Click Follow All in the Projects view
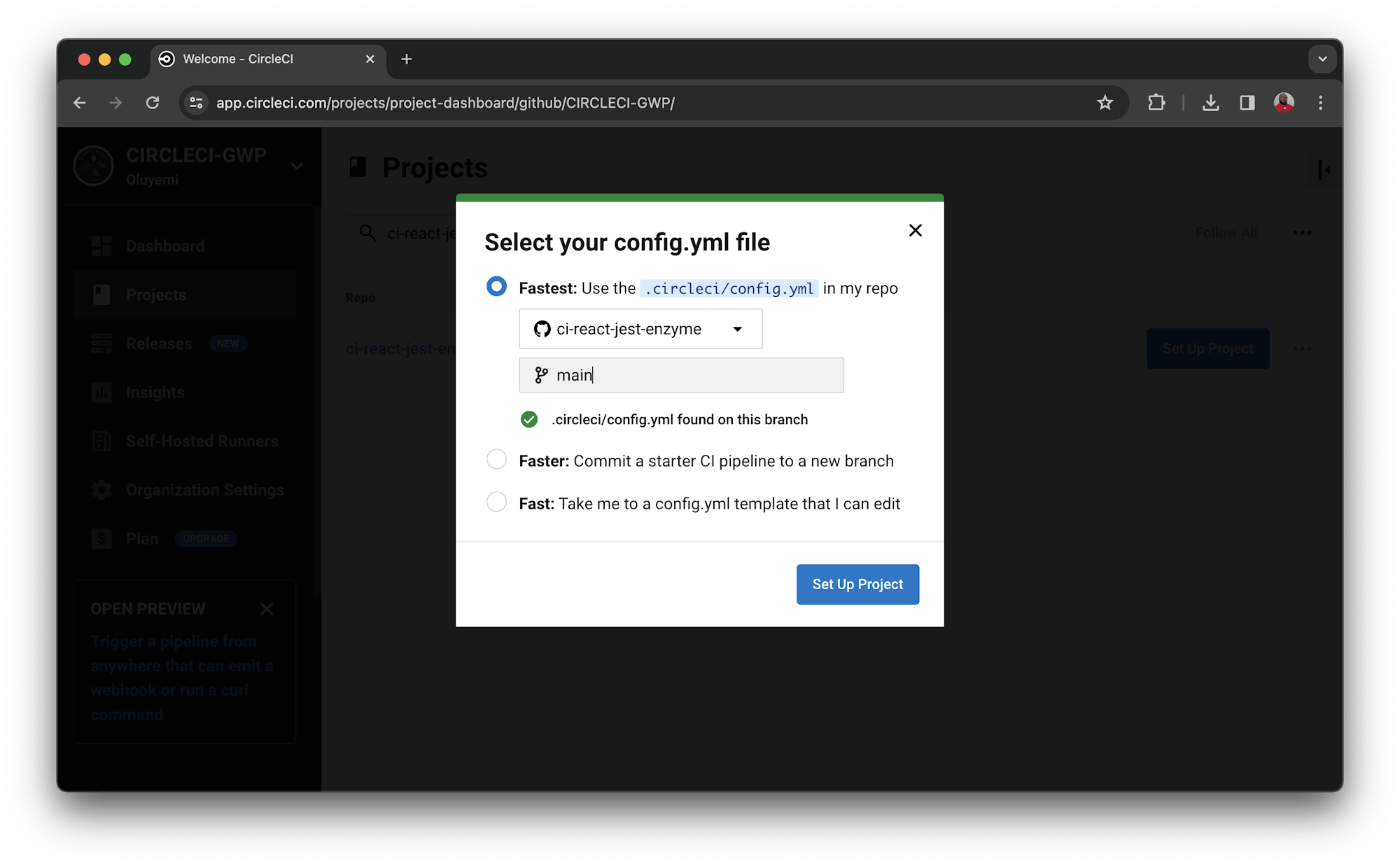The height and width of the screenshot is (867, 1400). click(x=1226, y=232)
